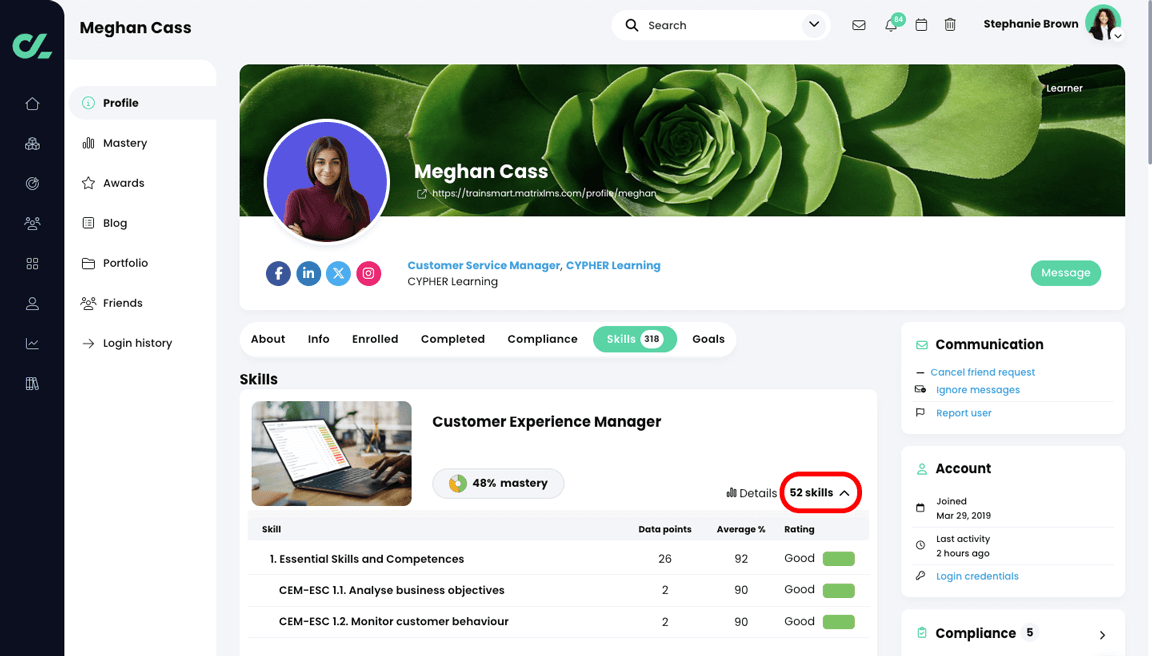Screen dimensions: 1152x656
Task: Click the 48% mastery progress badge
Action: 498,483
